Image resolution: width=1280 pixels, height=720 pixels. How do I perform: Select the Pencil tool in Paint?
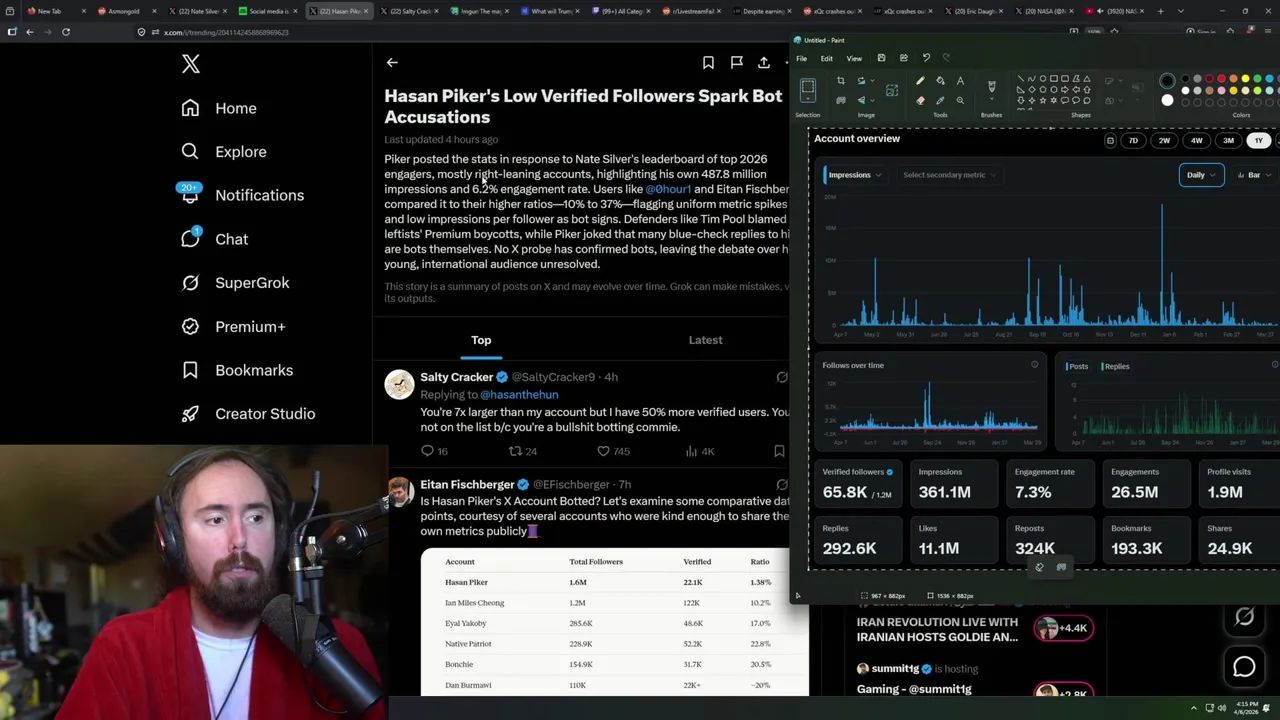coord(920,81)
